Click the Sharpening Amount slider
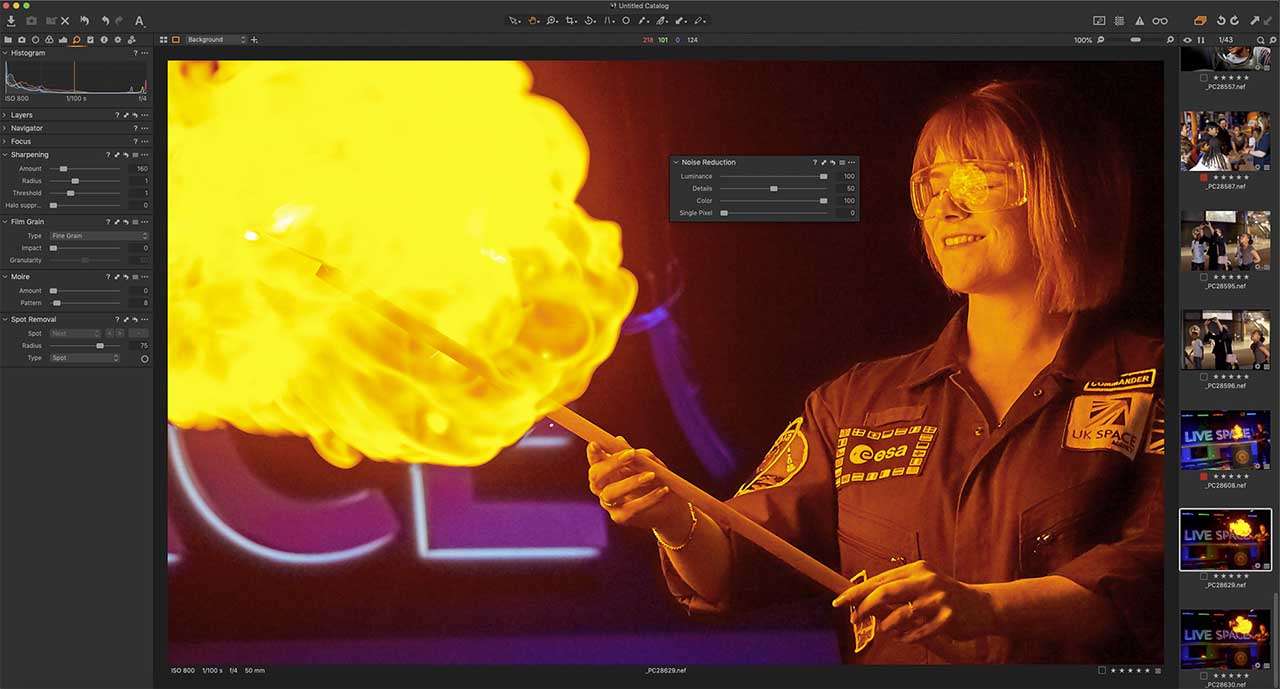 pos(85,169)
